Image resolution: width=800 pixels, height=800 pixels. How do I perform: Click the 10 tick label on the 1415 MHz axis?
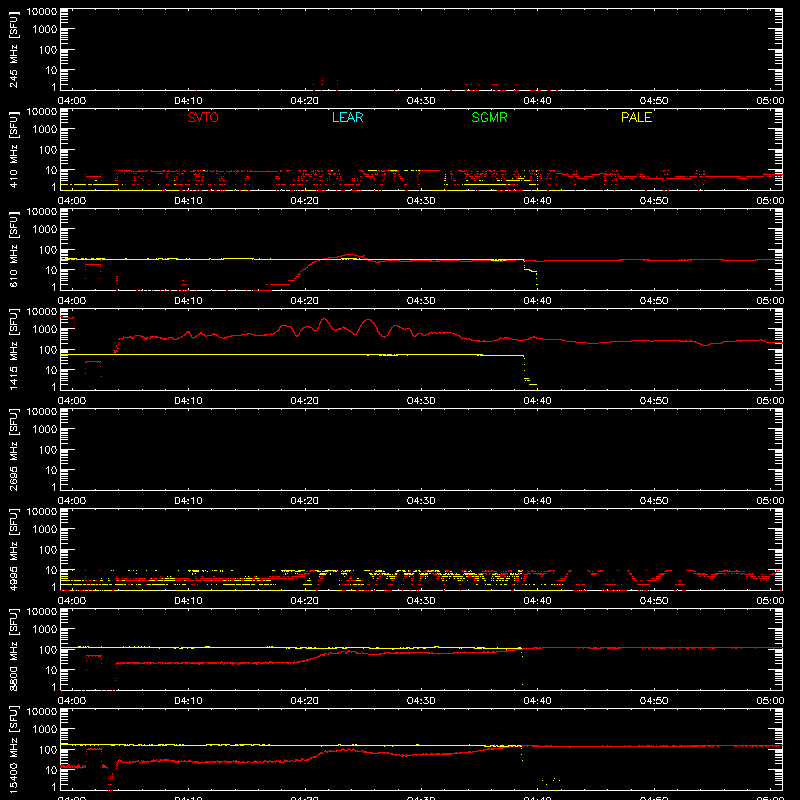(x=51, y=370)
